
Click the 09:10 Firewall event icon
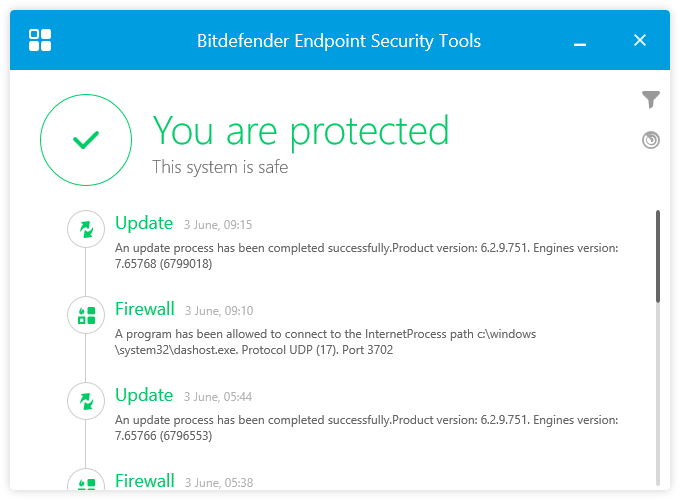86,315
